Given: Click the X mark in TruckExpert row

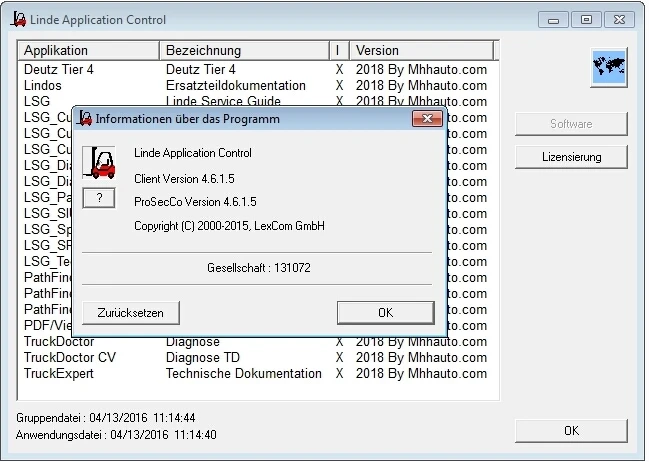Looking at the screenshot, I should 339,373.
